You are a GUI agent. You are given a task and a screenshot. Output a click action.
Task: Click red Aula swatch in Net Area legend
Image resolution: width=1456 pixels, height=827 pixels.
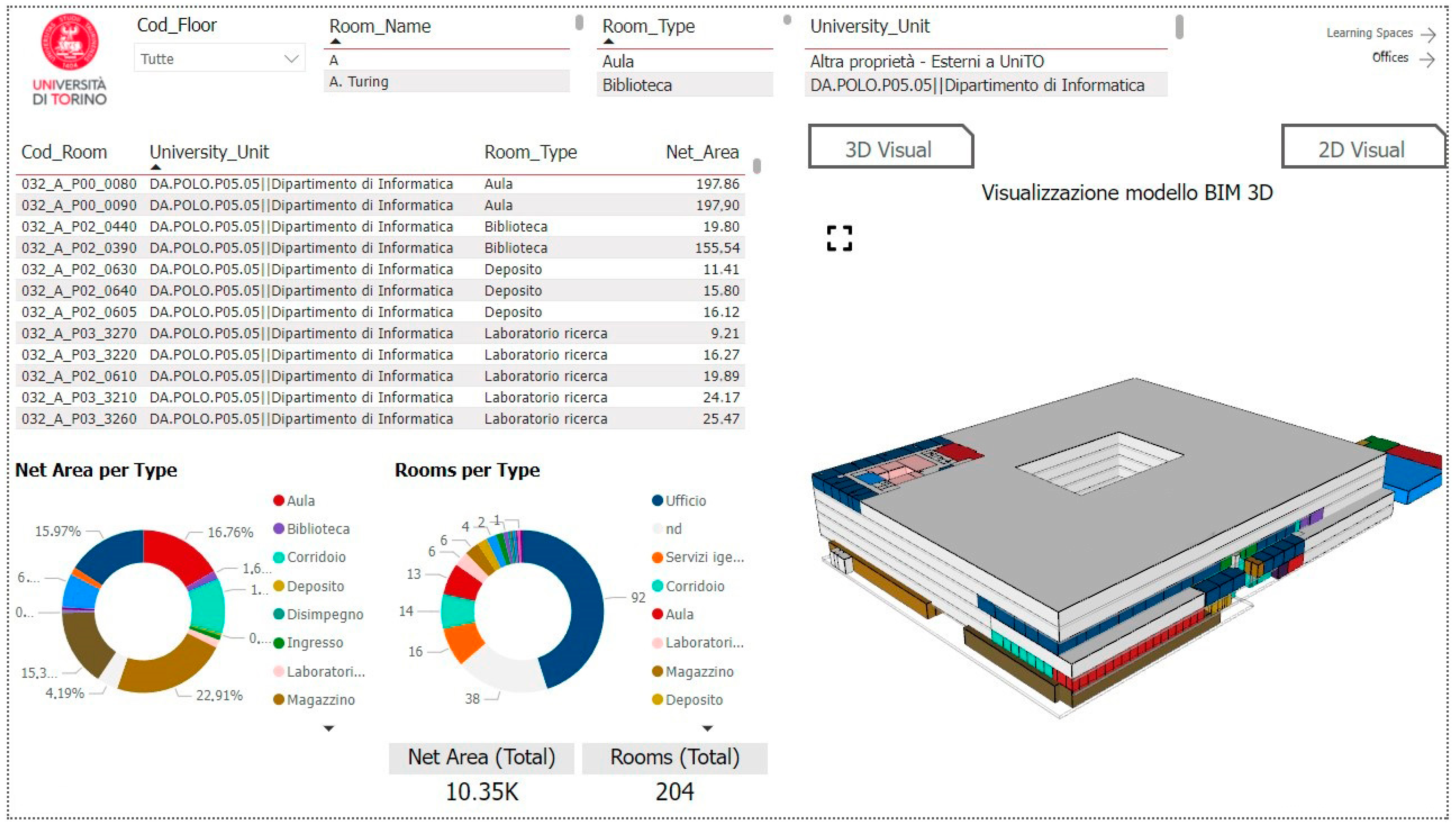coord(278,500)
